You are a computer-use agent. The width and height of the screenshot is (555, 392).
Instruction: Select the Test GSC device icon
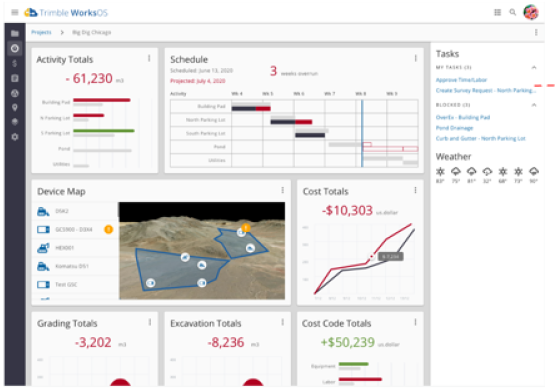pyautogui.click(x=43, y=284)
